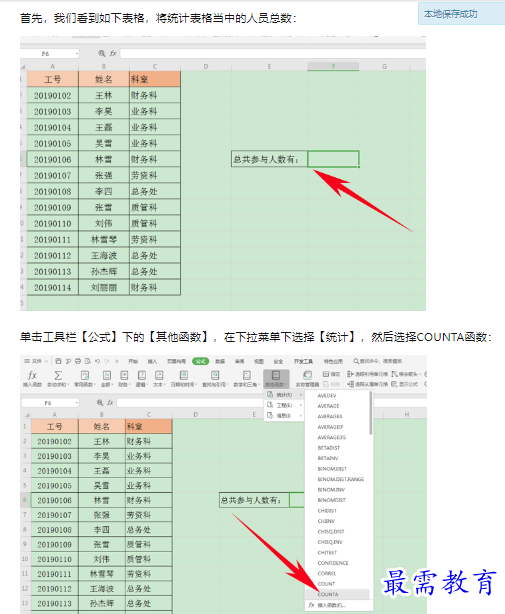Screen dimensions: 505x614
Task: Open the Name Box dropdown in lower screenshot
Action: click(x=77, y=403)
